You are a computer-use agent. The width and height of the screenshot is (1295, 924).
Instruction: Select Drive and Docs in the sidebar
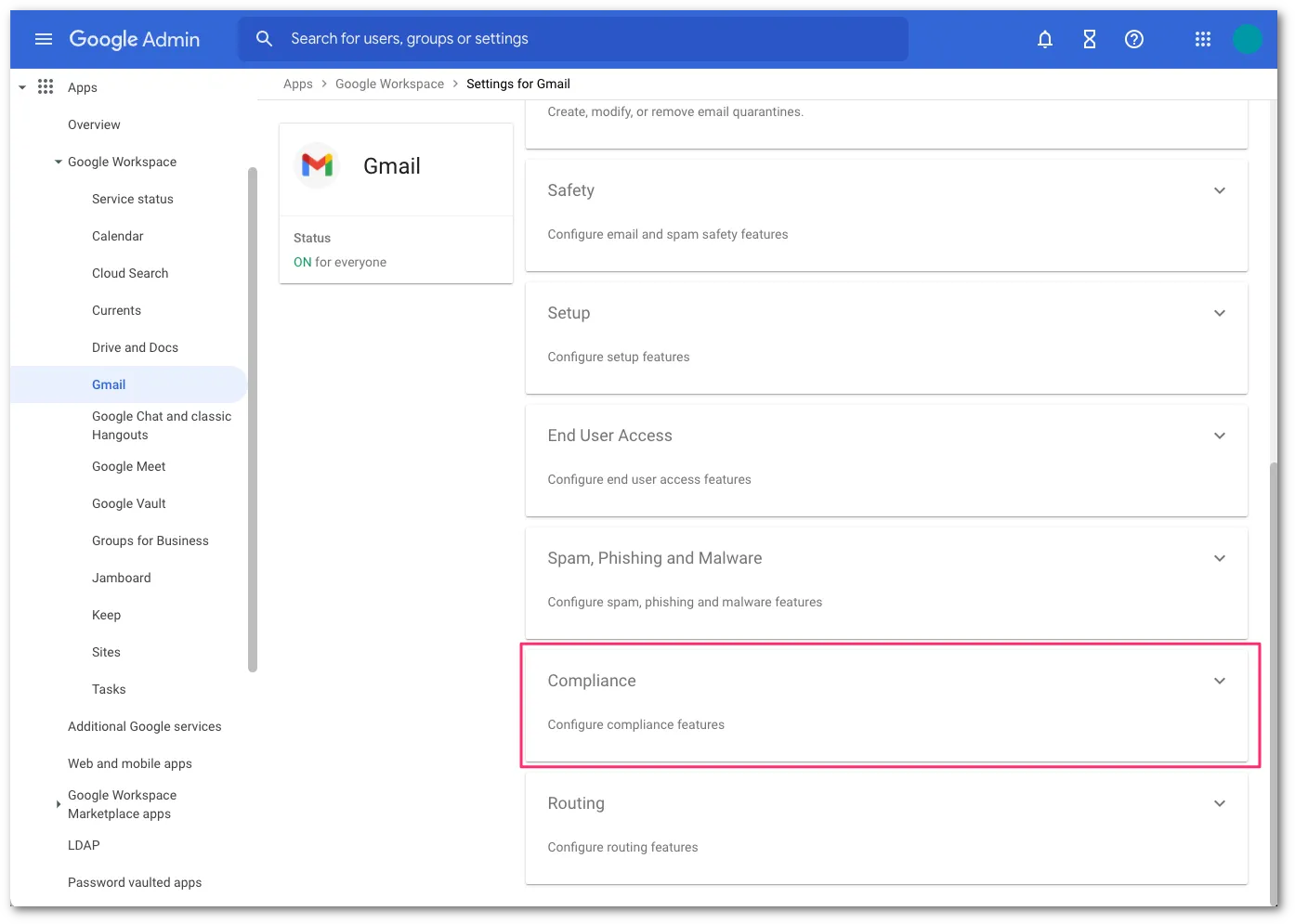(135, 347)
